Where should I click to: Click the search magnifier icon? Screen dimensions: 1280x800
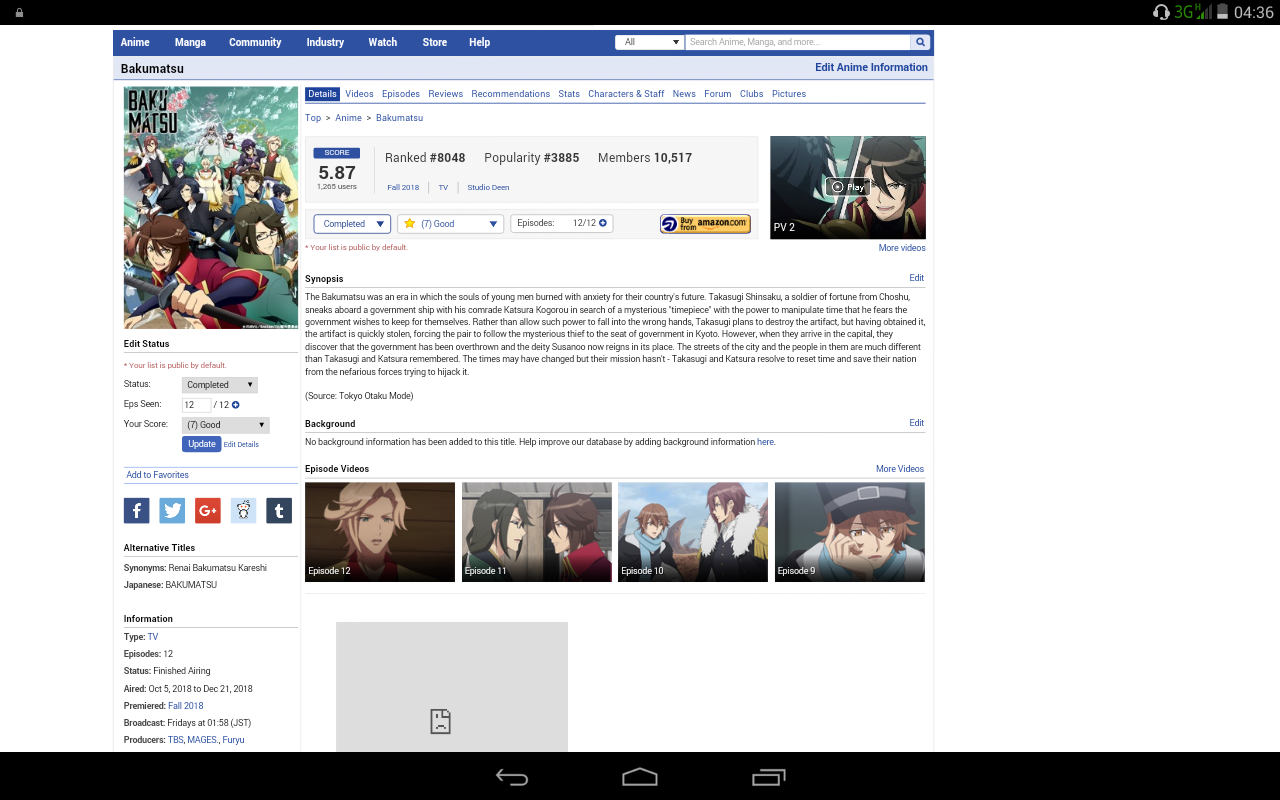[920, 42]
